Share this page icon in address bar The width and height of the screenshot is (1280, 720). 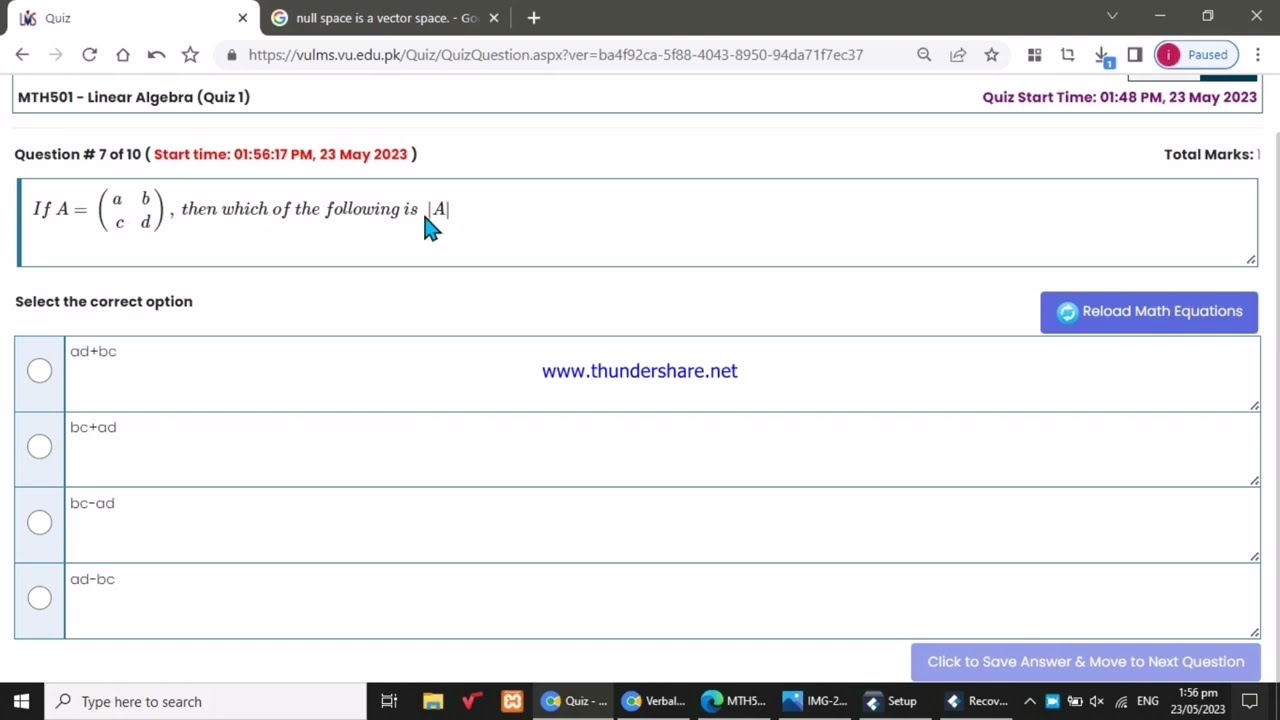pyautogui.click(x=958, y=55)
